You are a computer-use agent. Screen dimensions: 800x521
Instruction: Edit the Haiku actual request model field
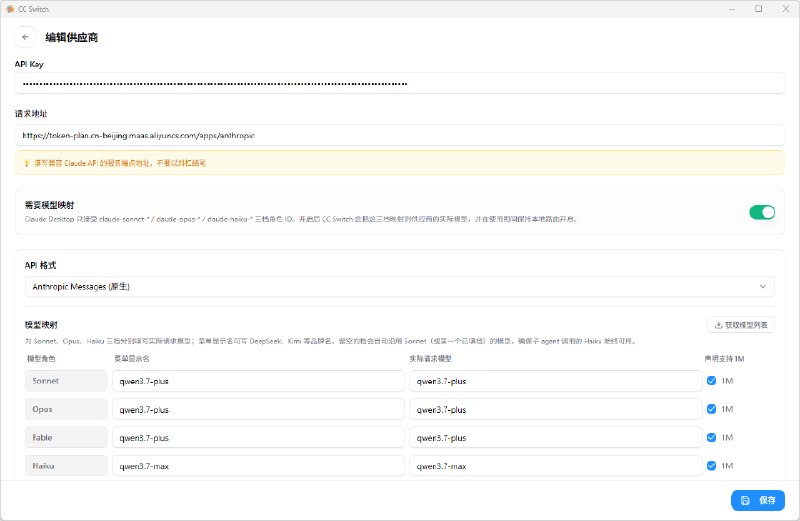[x=555, y=466]
